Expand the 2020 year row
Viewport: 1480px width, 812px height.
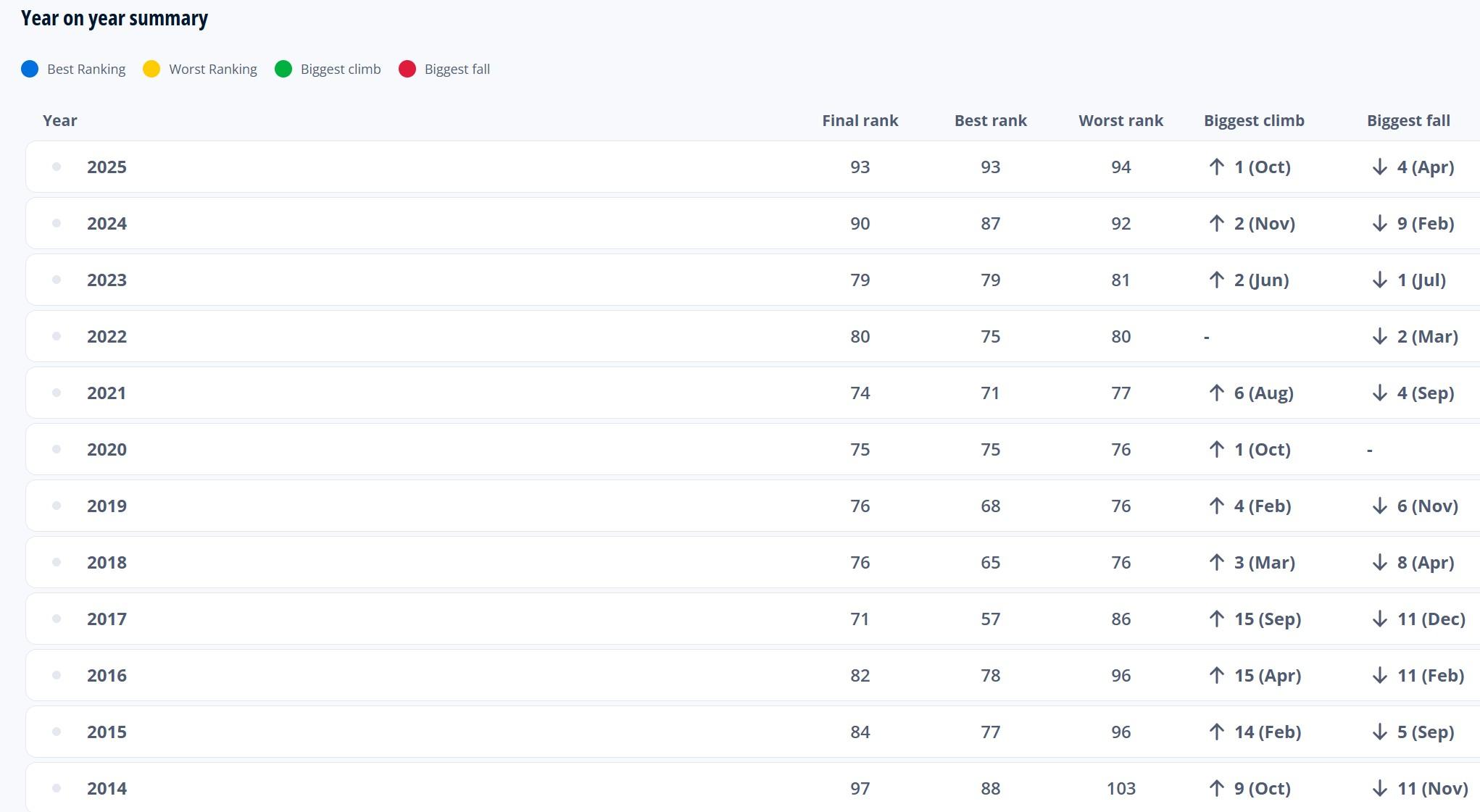tap(107, 450)
